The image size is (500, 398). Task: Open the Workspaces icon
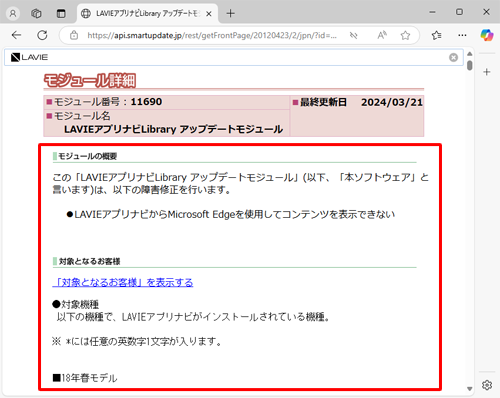tap(36, 13)
